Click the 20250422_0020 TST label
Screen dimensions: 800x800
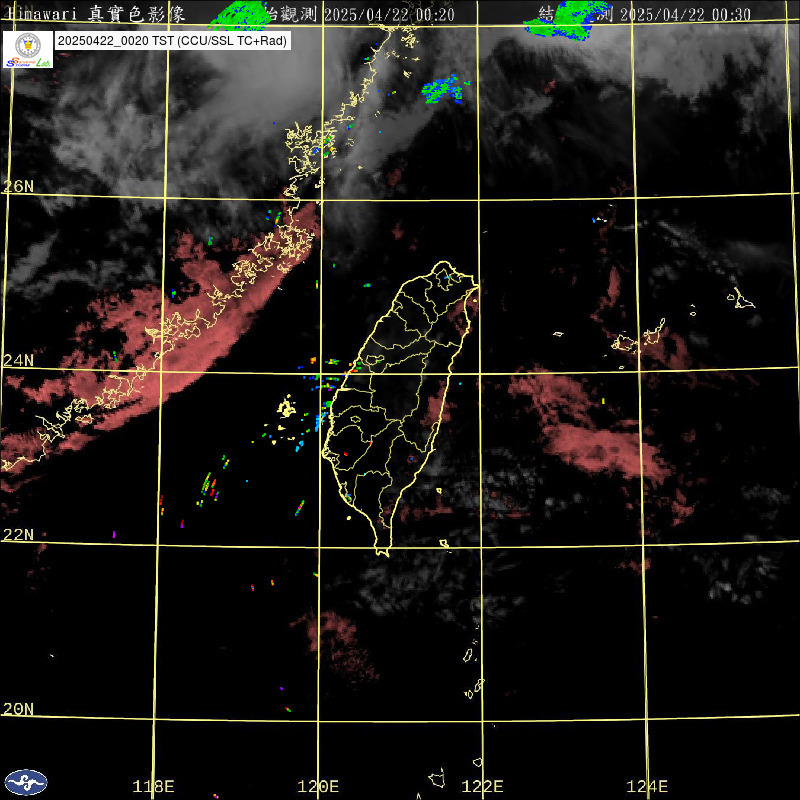coord(173,41)
